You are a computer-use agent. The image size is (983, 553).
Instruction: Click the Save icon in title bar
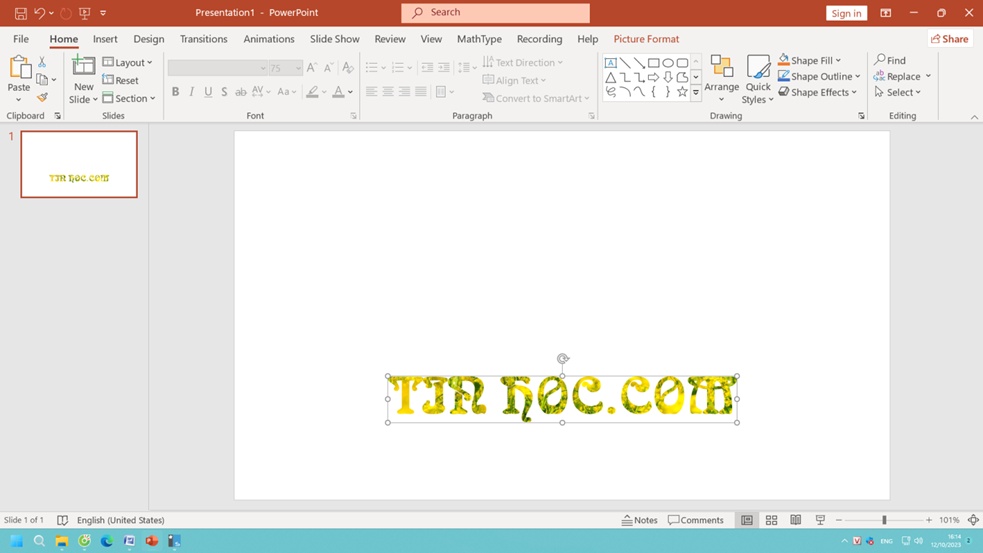pyautogui.click(x=20, y=13)
